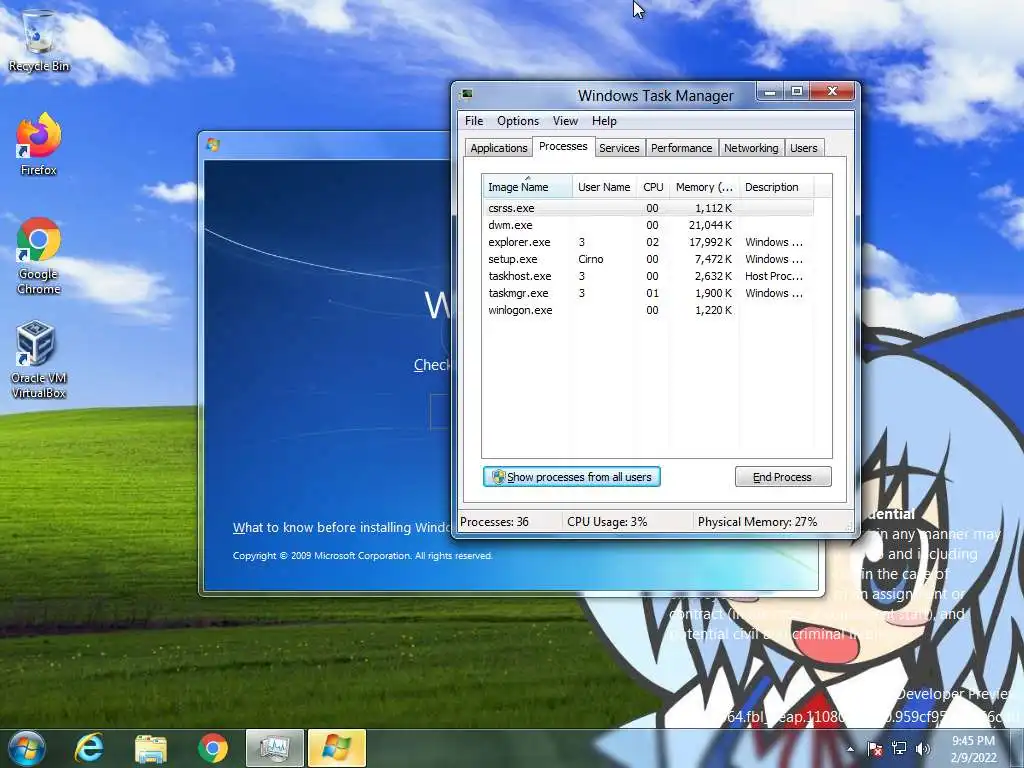Switch to the Processes tab
Image resolution: width=1024 pixels, height=768 pixels.
coord(563,146)
